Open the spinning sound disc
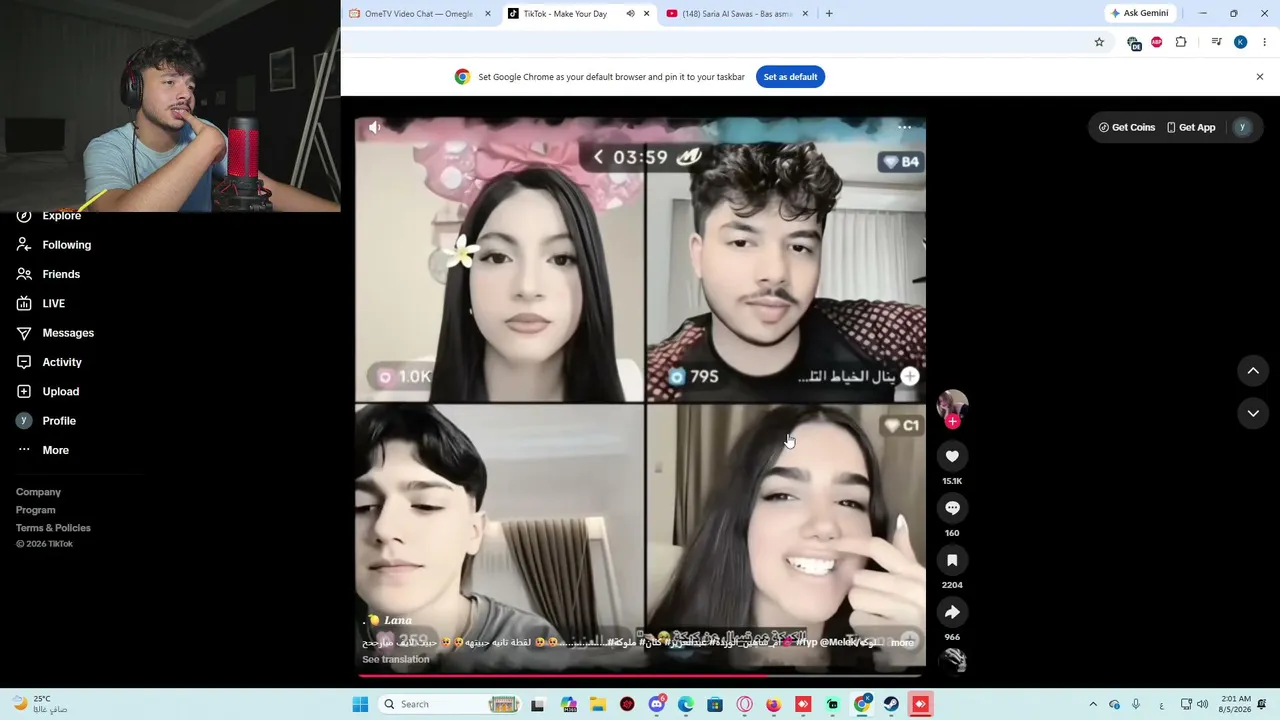This screenshot has height=720, width=1280. [x=954, y=661]
